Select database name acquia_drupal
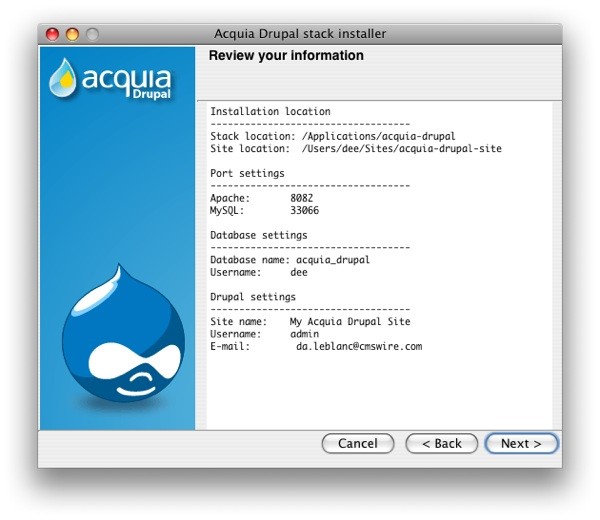The height and width of the screenshot is (520, 600). (x=333, y=260)
